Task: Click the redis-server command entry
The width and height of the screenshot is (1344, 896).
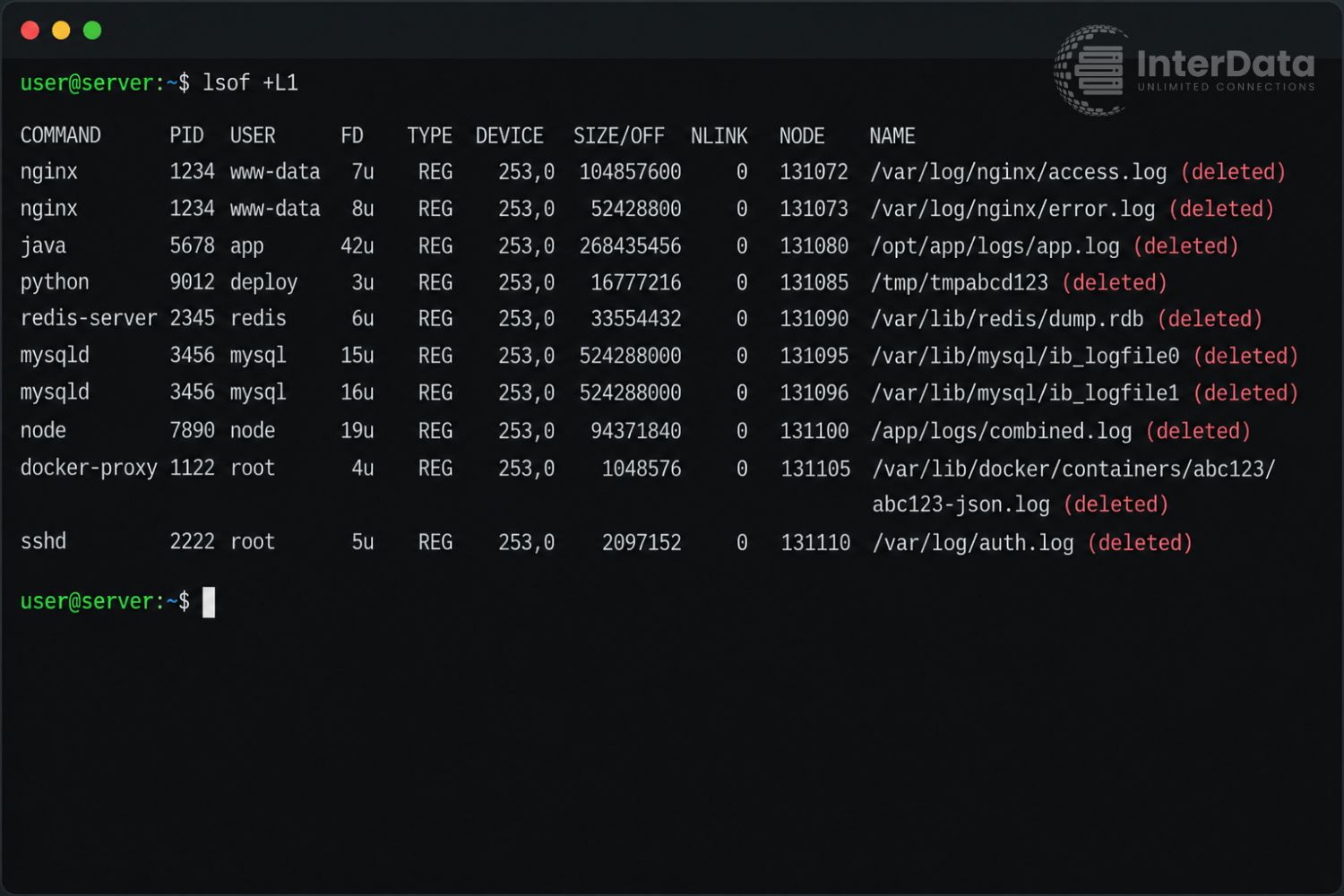Action: [89, 318]
